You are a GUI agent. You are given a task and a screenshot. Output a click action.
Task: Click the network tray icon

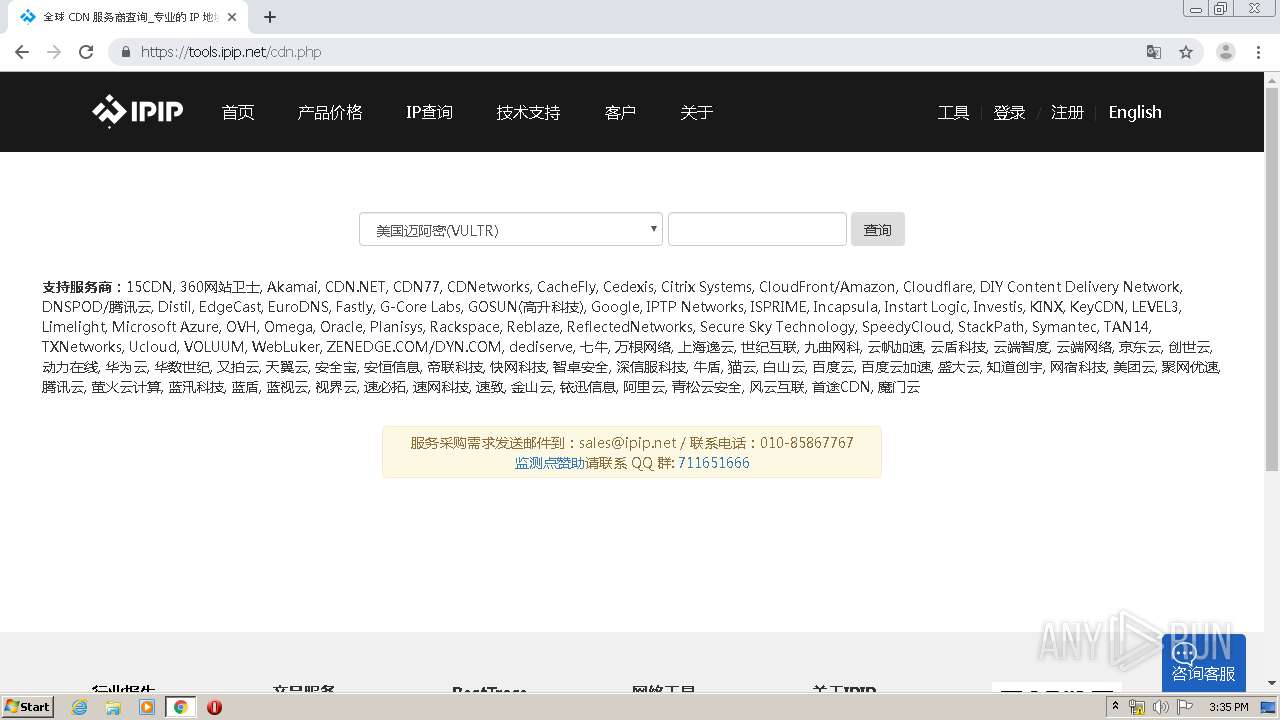[1137, 707]
